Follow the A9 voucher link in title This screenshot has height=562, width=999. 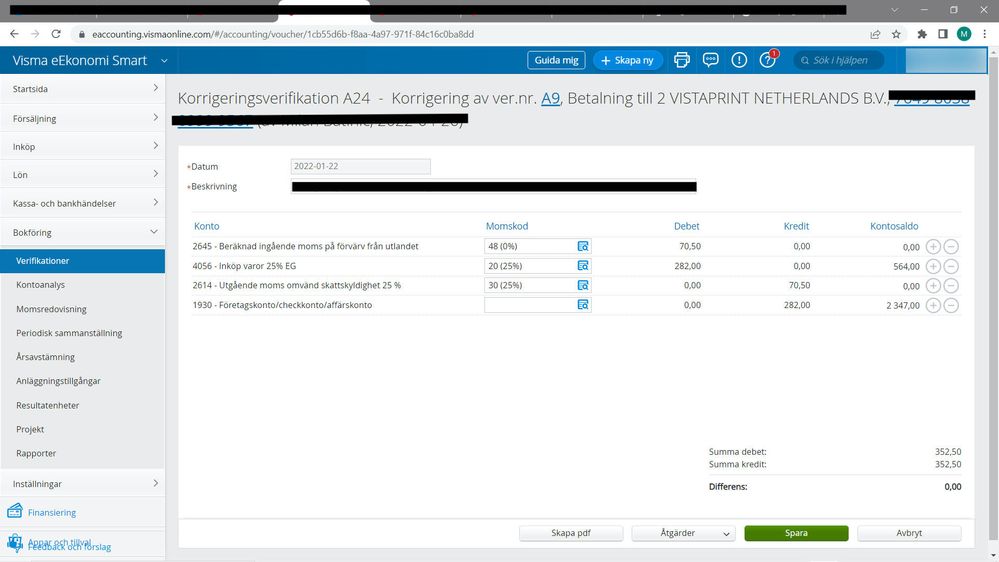coord(550,98)
